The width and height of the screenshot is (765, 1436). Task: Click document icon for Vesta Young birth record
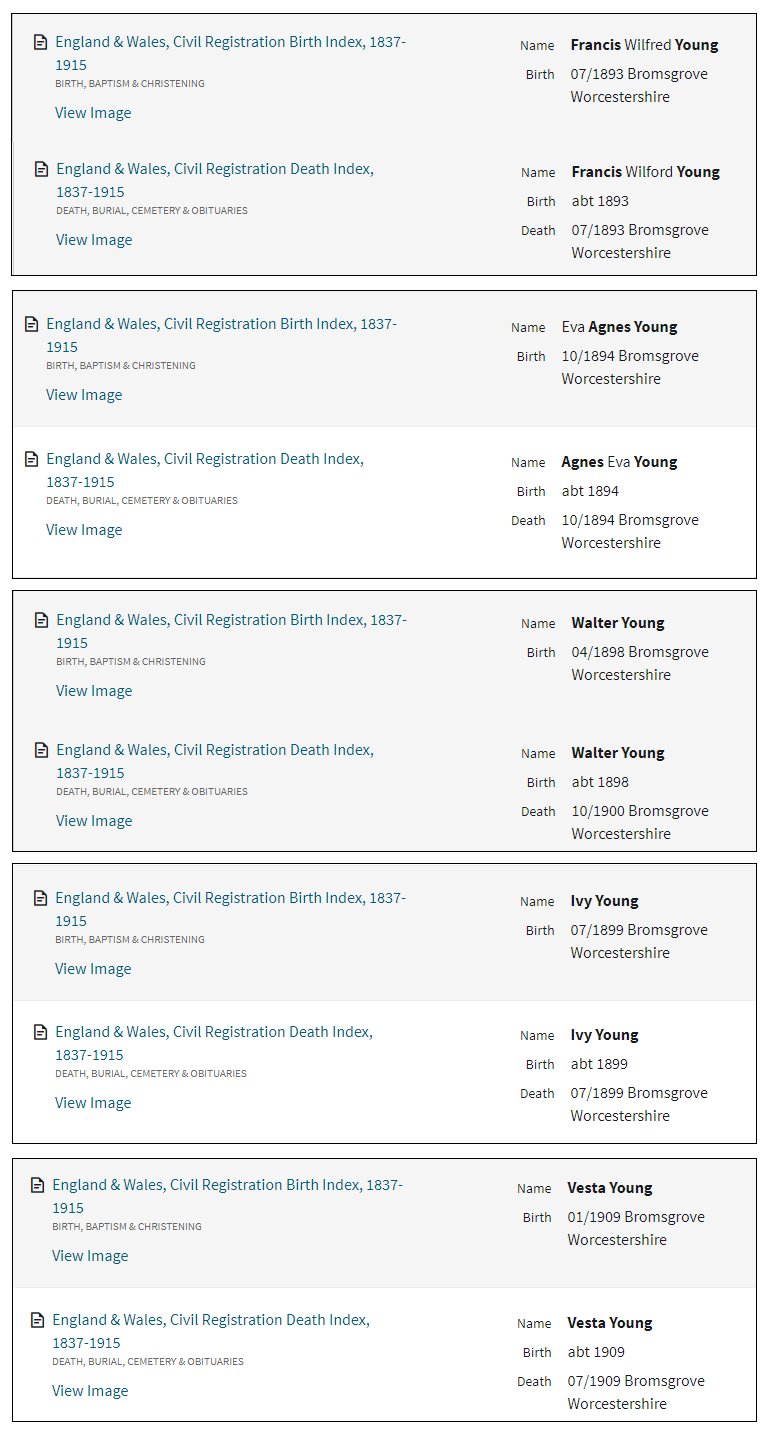[x=37, y=1185]
